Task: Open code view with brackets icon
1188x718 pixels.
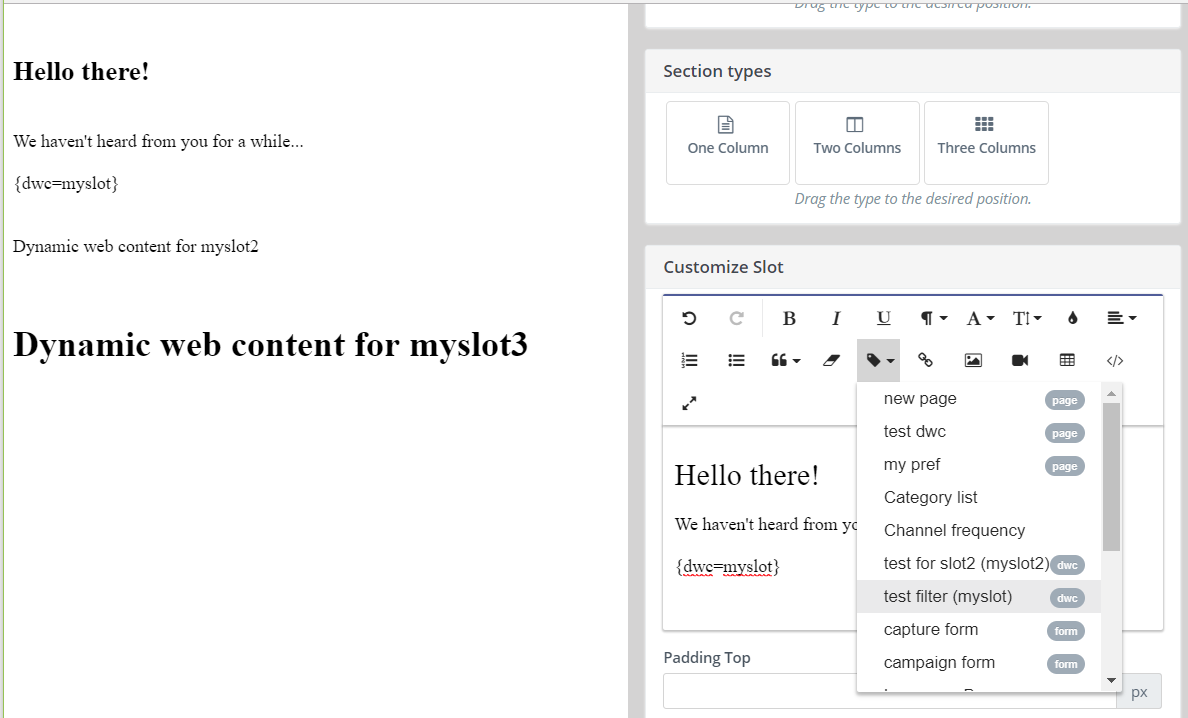Action: (1115, 361)
